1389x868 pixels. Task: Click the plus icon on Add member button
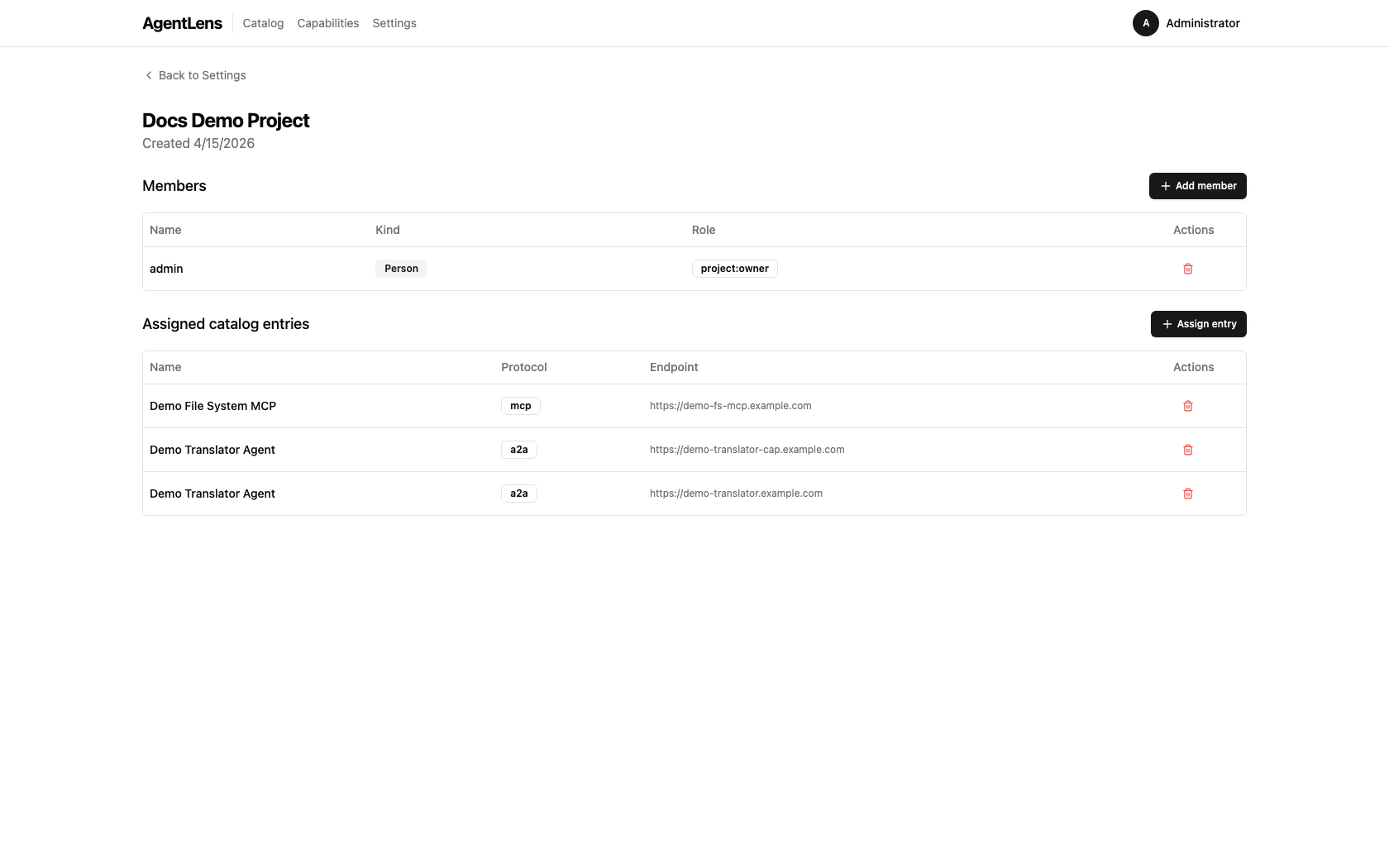pos(1165,185)
